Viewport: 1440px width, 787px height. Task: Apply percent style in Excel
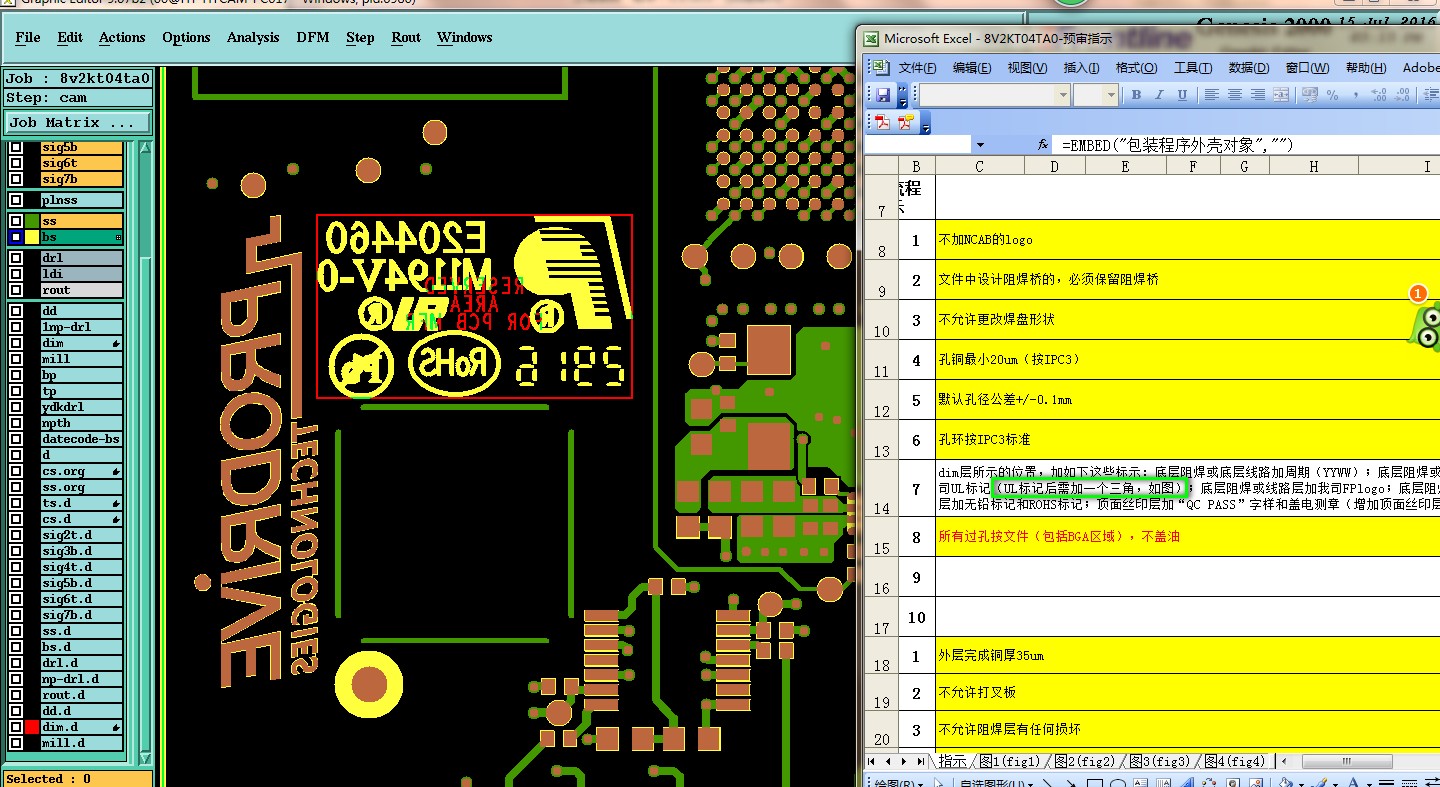click(x=1332, y=95)
